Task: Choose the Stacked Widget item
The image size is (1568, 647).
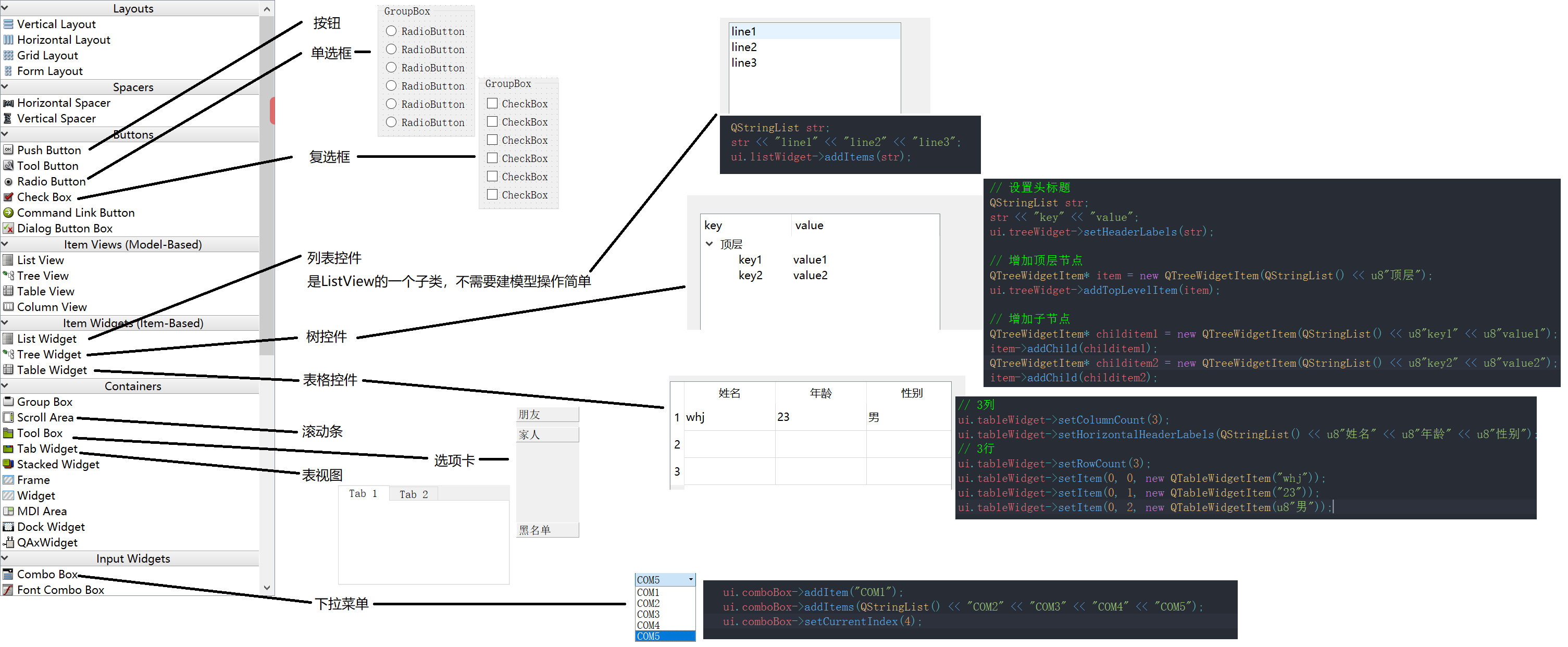Action: (51, 465)
